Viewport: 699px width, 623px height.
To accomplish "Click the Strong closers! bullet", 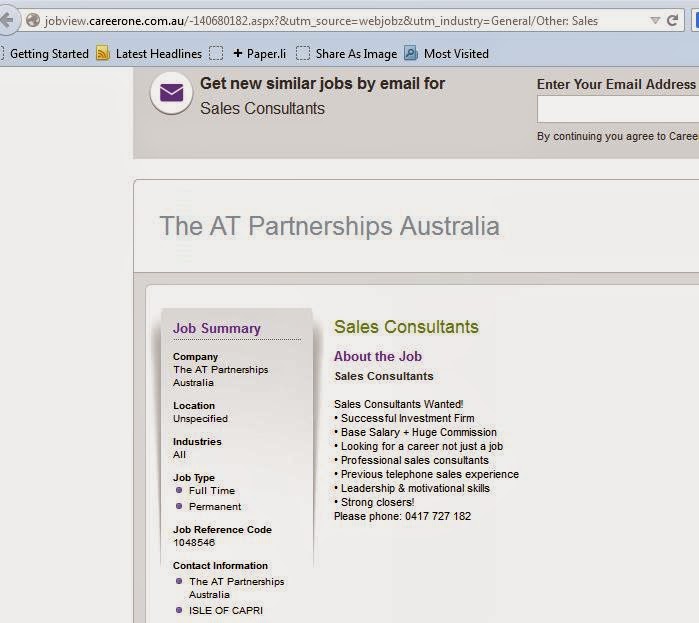I will [374, 502].
